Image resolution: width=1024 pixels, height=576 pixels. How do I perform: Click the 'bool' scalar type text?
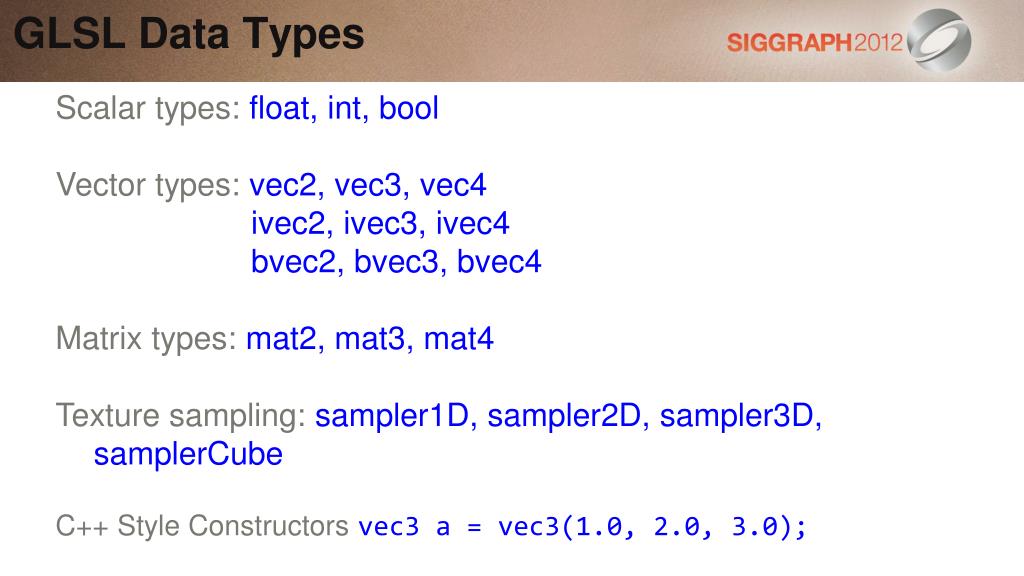408,108
